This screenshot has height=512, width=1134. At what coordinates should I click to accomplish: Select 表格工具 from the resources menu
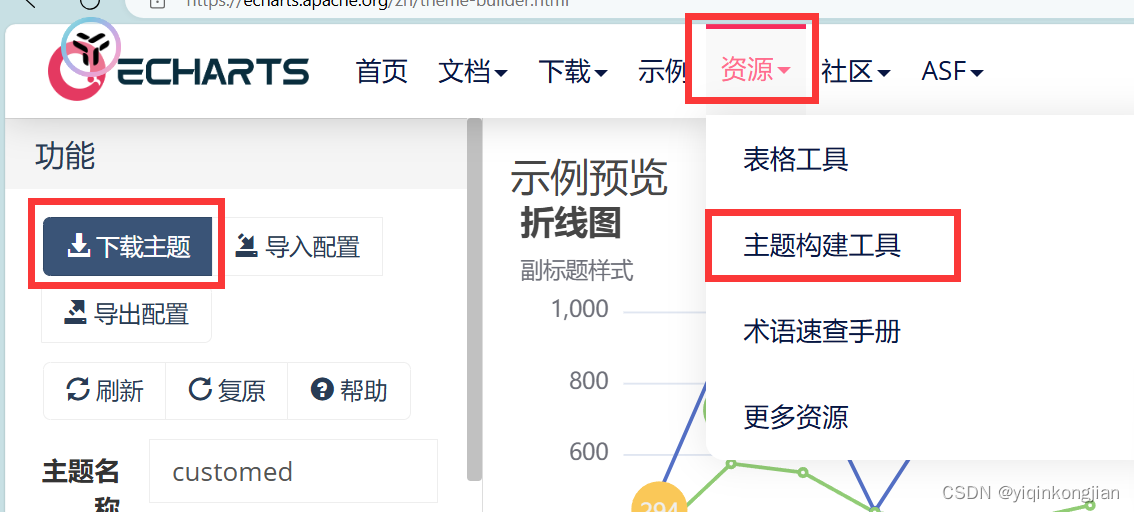(x=796, y=160)
